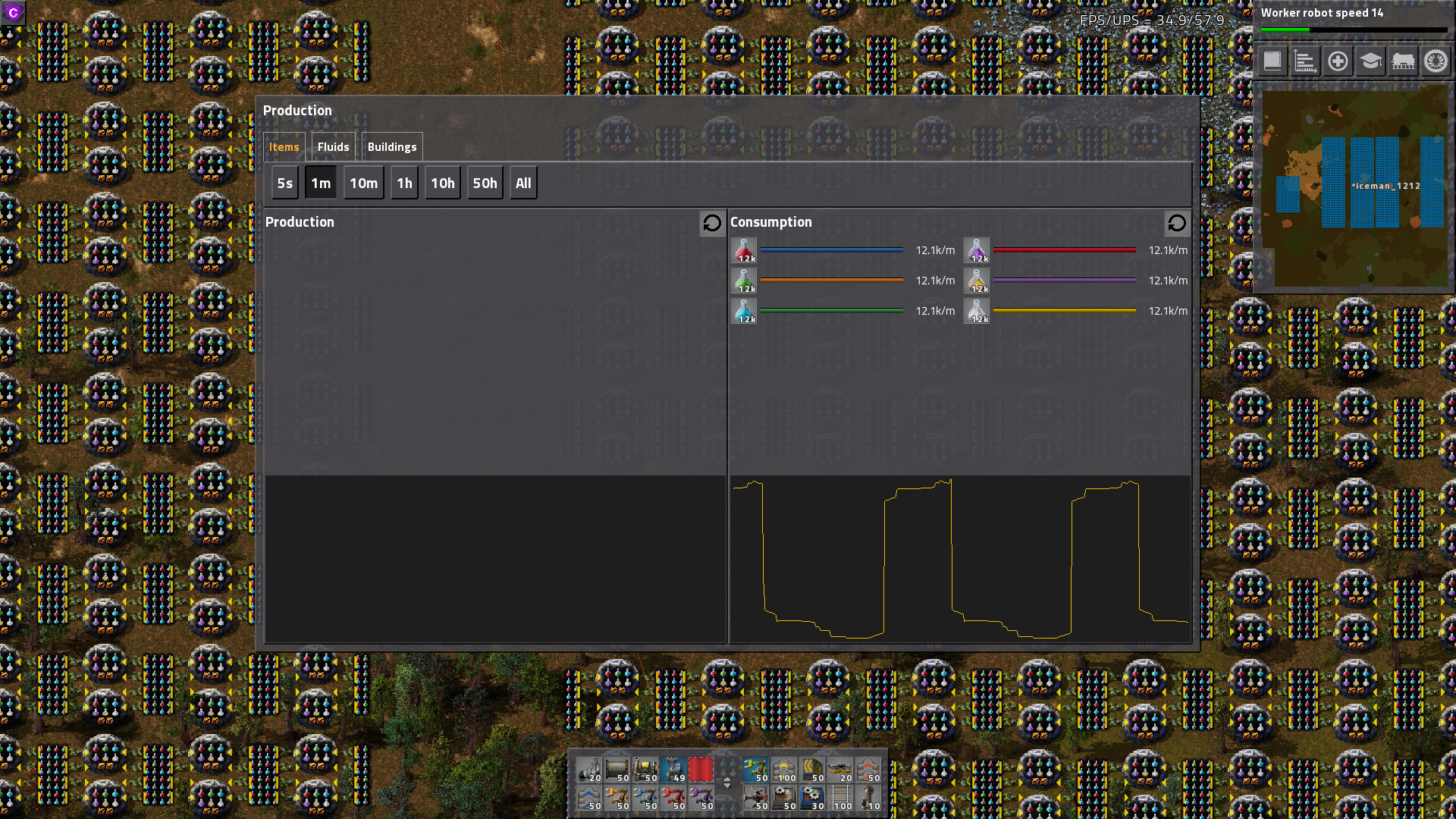The width and height of the screenshot is (1456, 819).
Task: Set time range to 1h
Action: (x=405, y=183)
